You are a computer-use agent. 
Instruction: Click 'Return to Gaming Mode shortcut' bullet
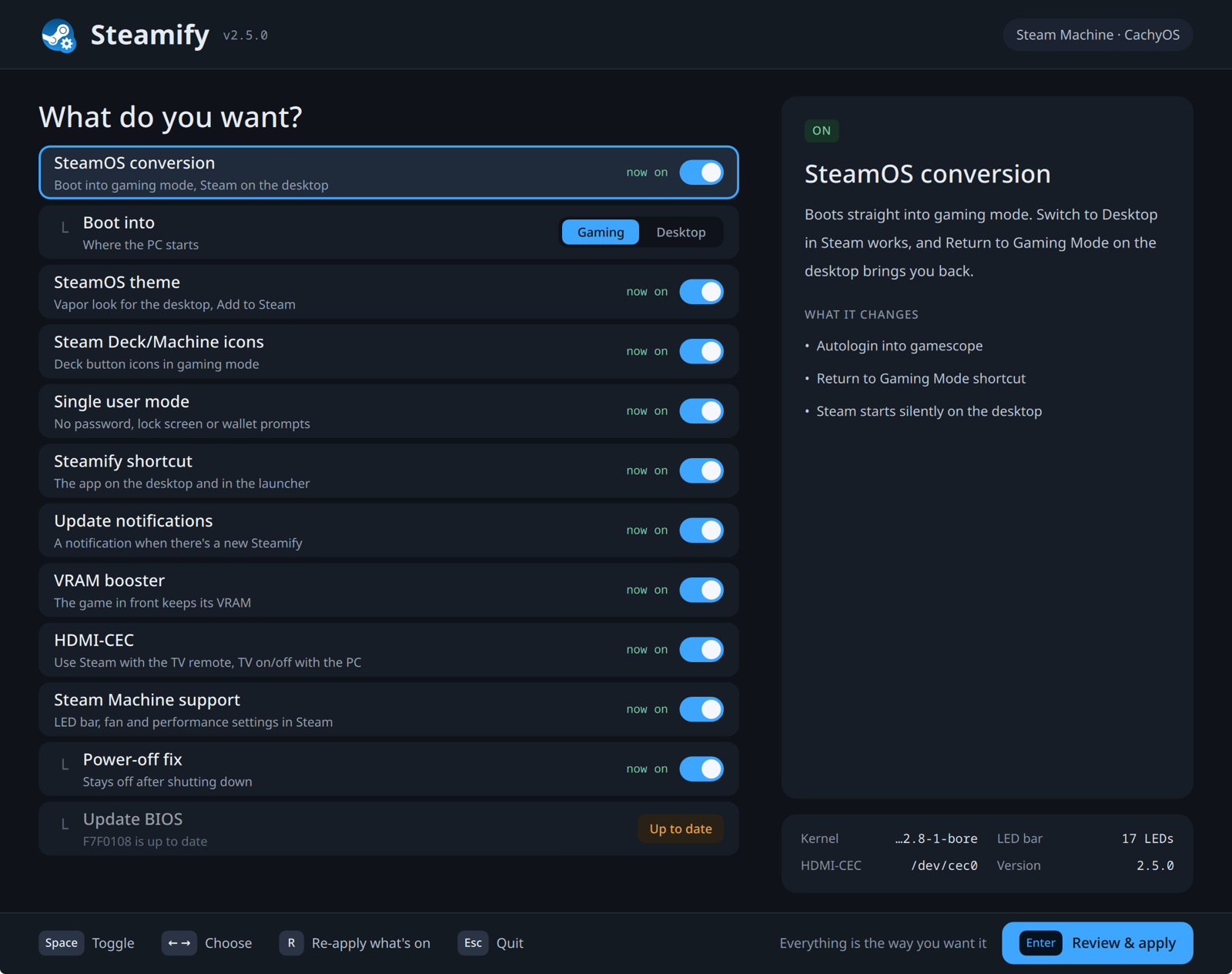921,379
